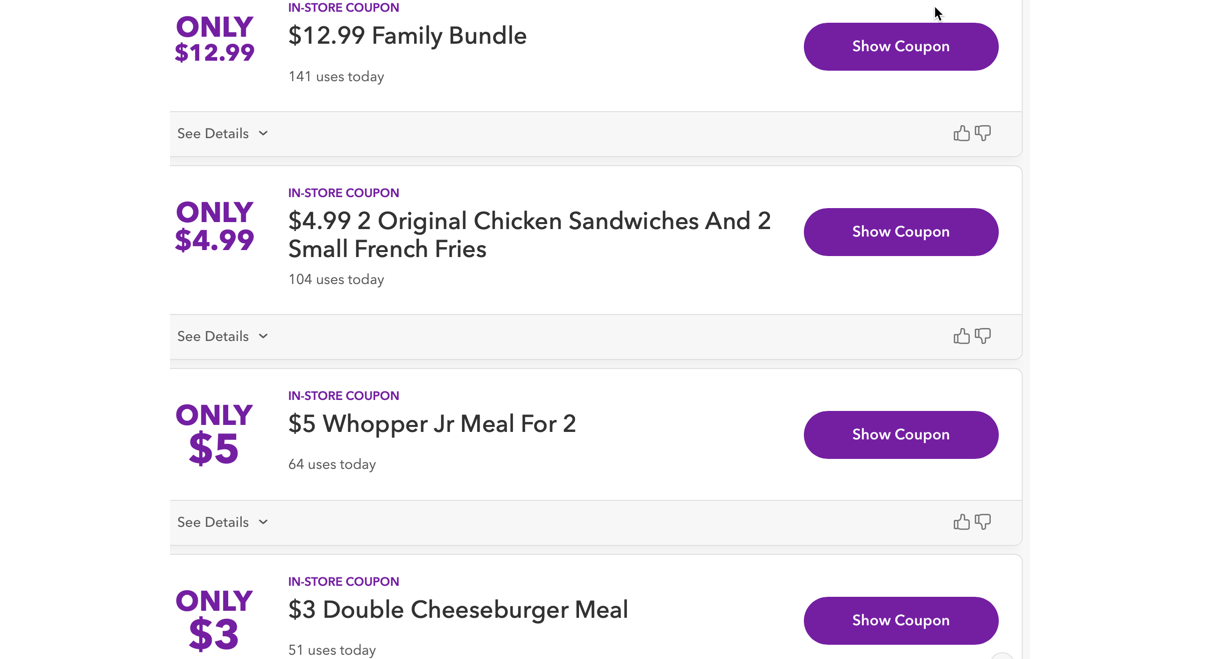Dislike the Original Chicken Sandwiches coupon
The image size is (1221, 659).
pos(983,336)
